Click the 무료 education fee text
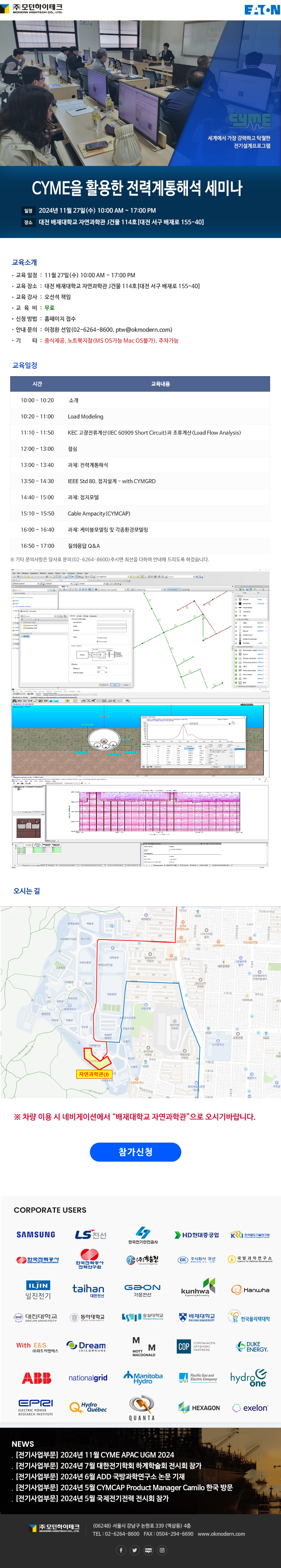The width and height of the screenshot is (281, 1568). (49, 307)
